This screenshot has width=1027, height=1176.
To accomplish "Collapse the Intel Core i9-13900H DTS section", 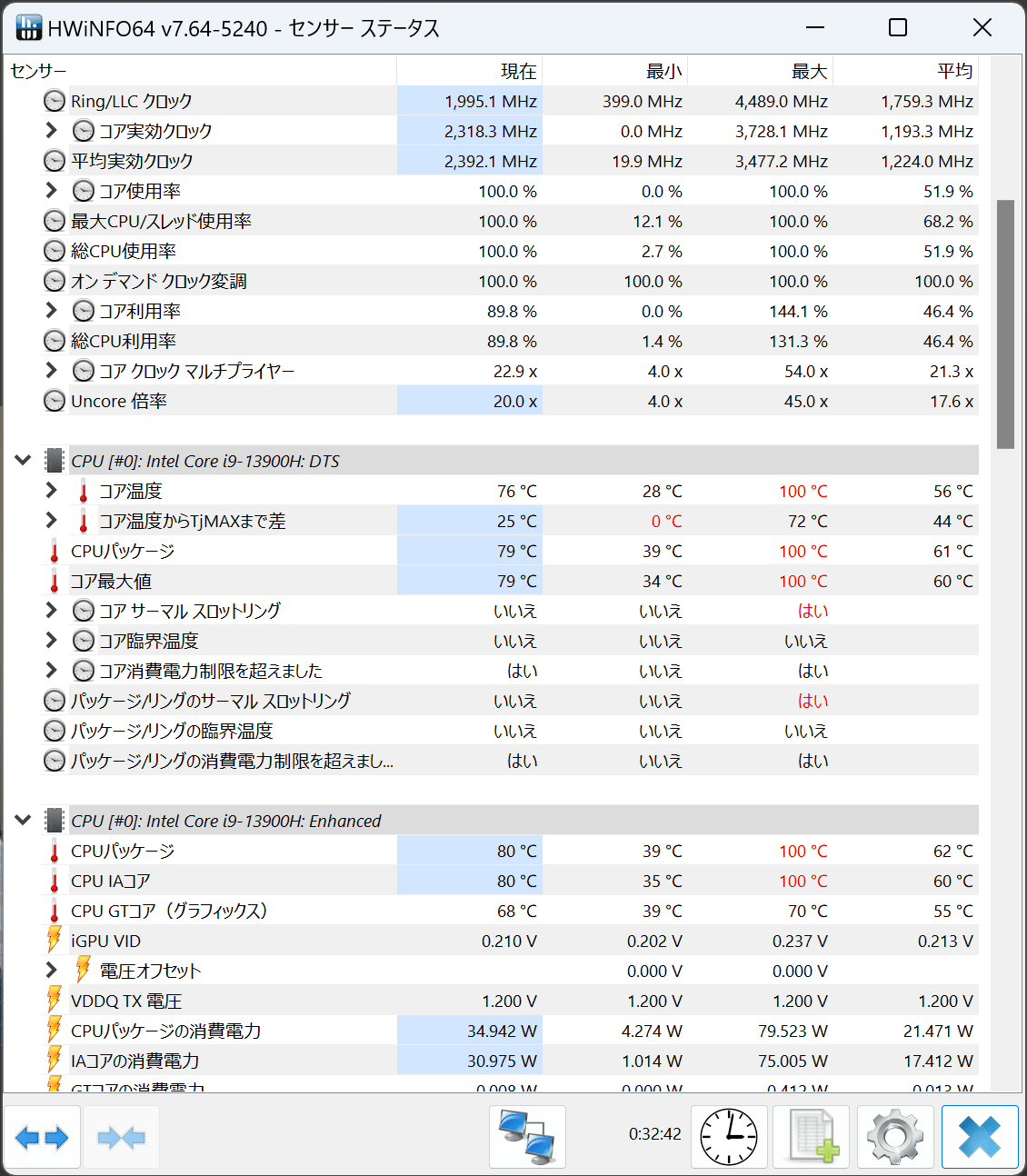I will tap(23, 461).
